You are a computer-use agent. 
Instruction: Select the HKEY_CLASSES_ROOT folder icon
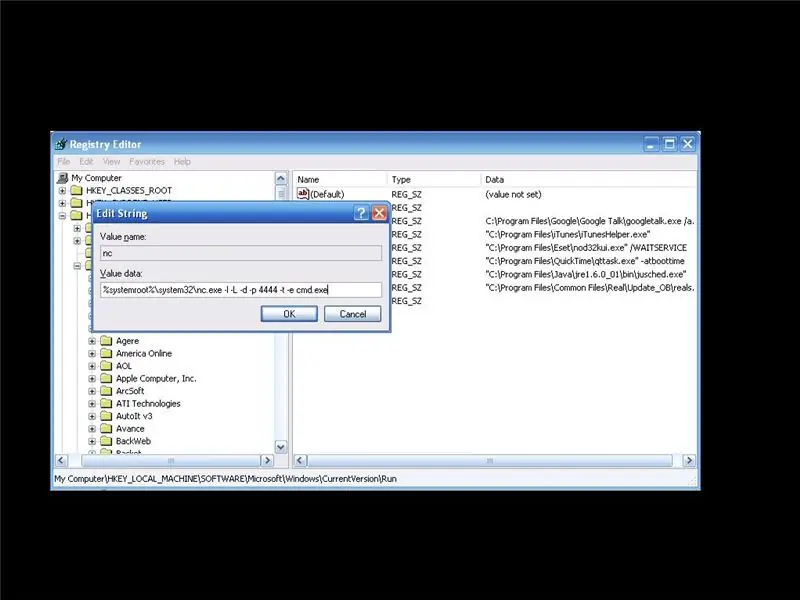pyautogui.click(x=77, y=190)
